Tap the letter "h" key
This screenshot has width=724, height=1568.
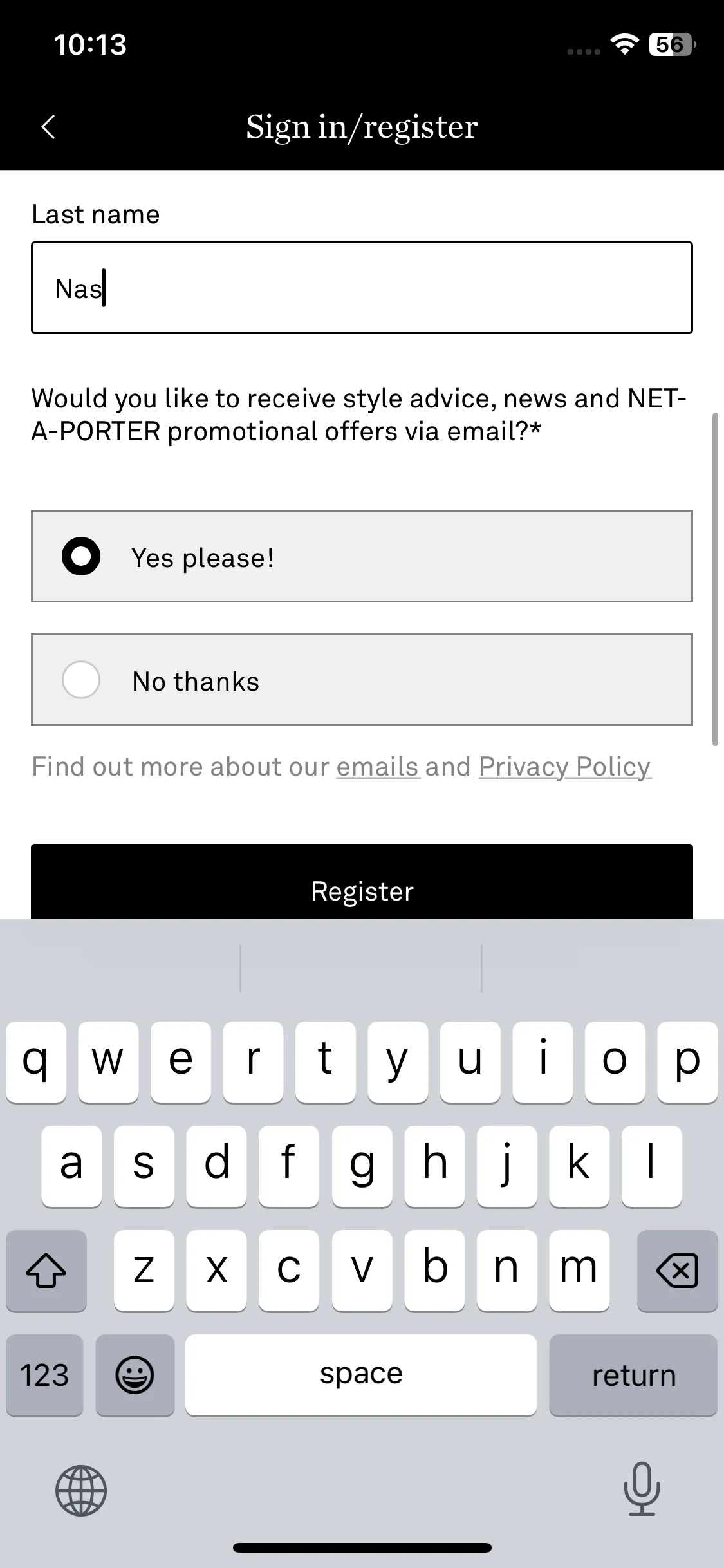pyautogui.click(x=434, y=1166)
